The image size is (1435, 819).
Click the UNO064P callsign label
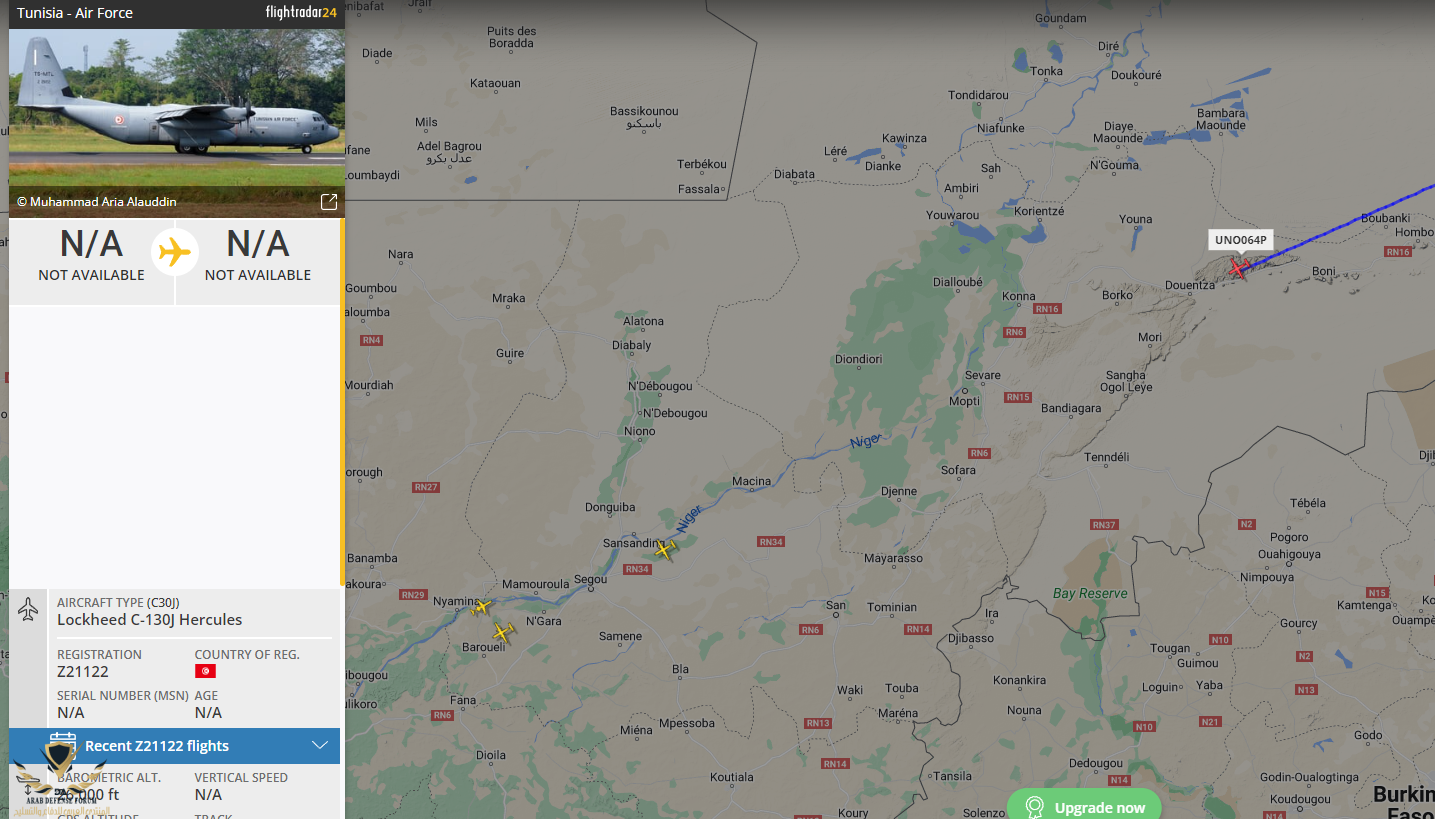1241,240
